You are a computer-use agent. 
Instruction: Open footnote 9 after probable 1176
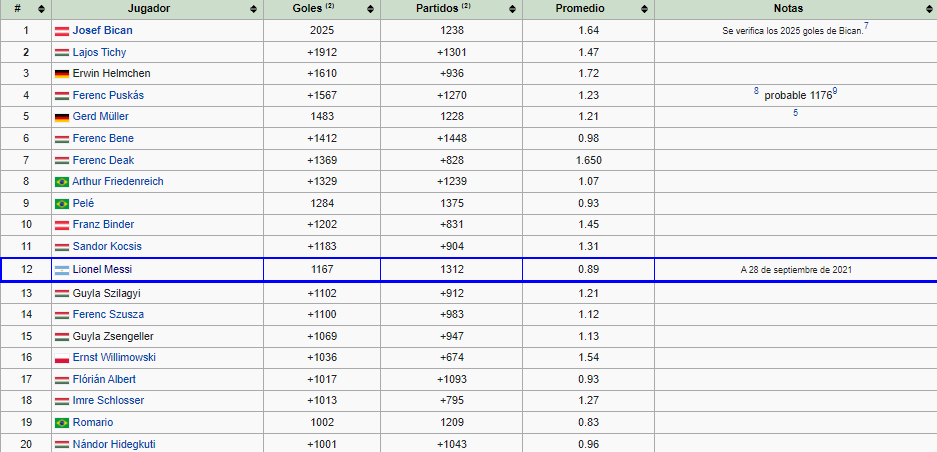(835, 91)
